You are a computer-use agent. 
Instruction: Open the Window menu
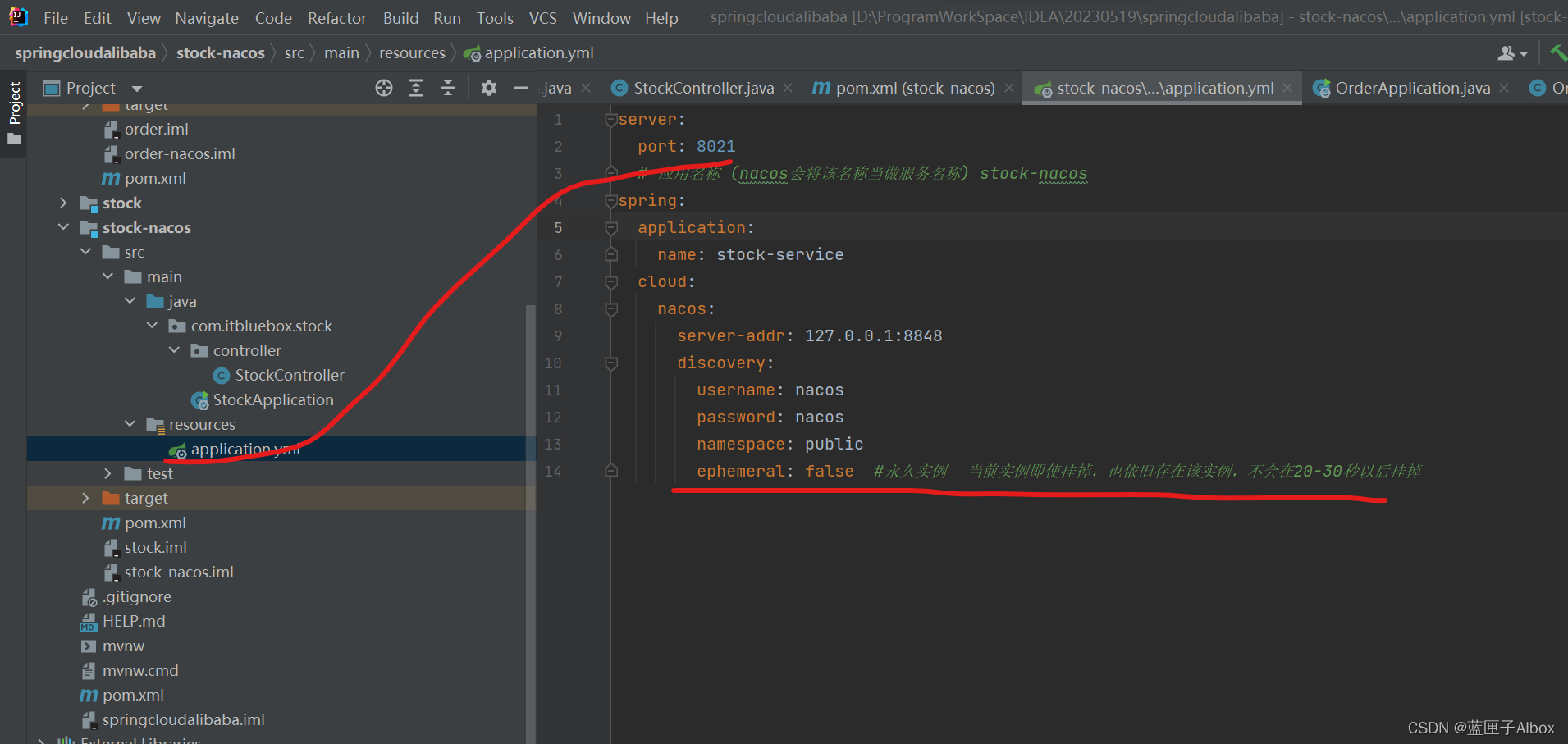click(601, 18)
